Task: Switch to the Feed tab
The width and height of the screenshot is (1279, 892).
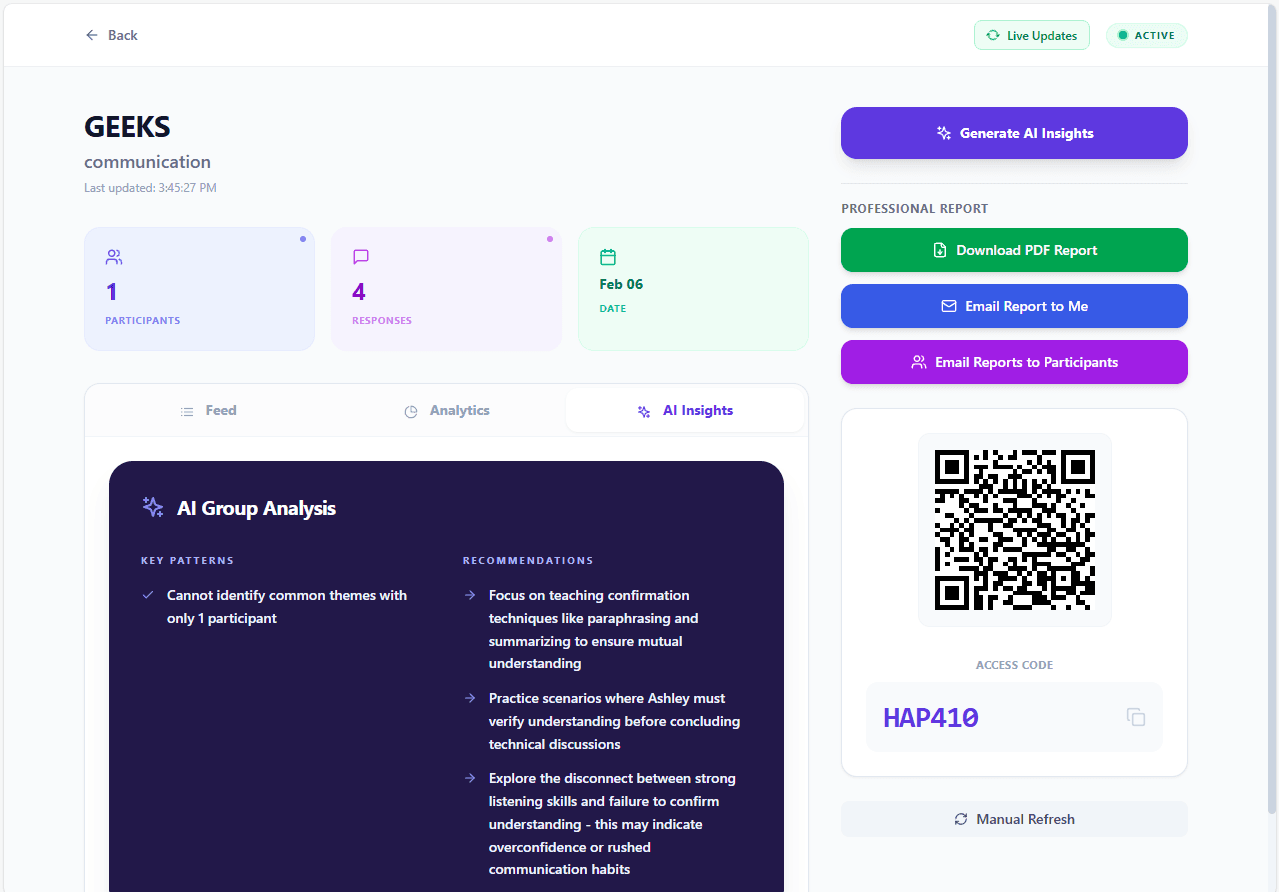Action: (207, 410)
